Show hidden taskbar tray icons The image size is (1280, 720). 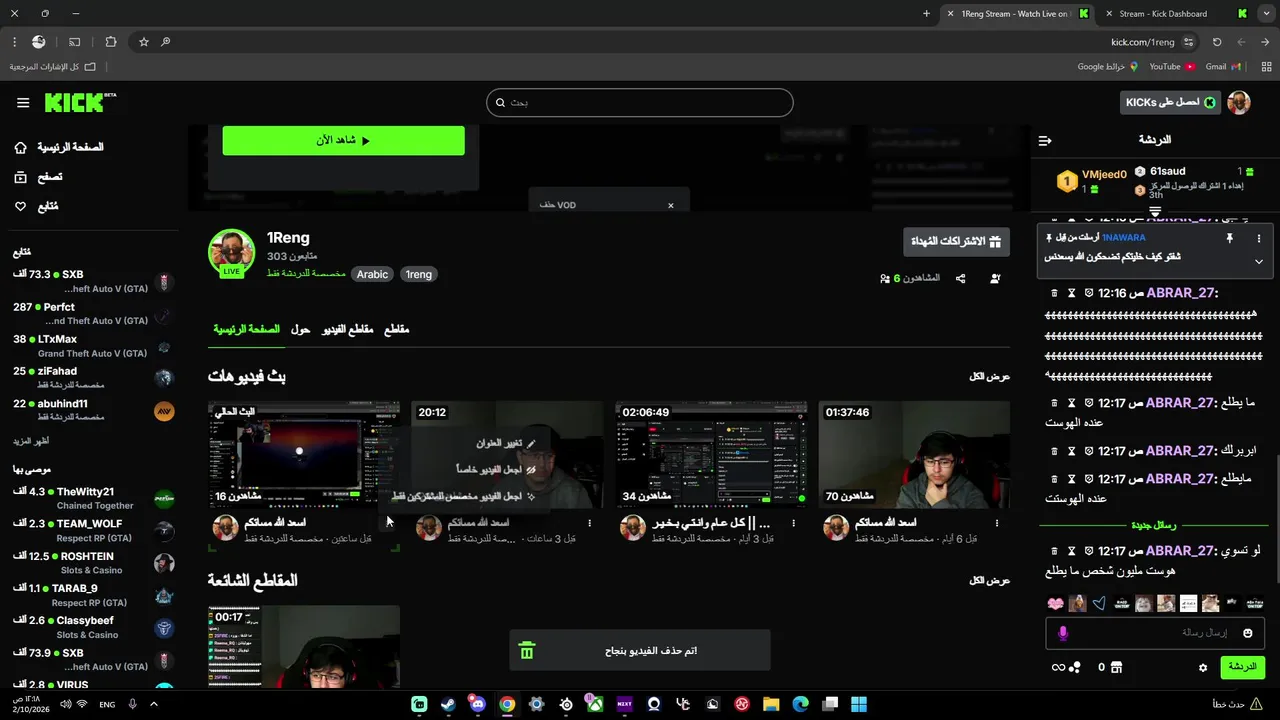[154, 704]
